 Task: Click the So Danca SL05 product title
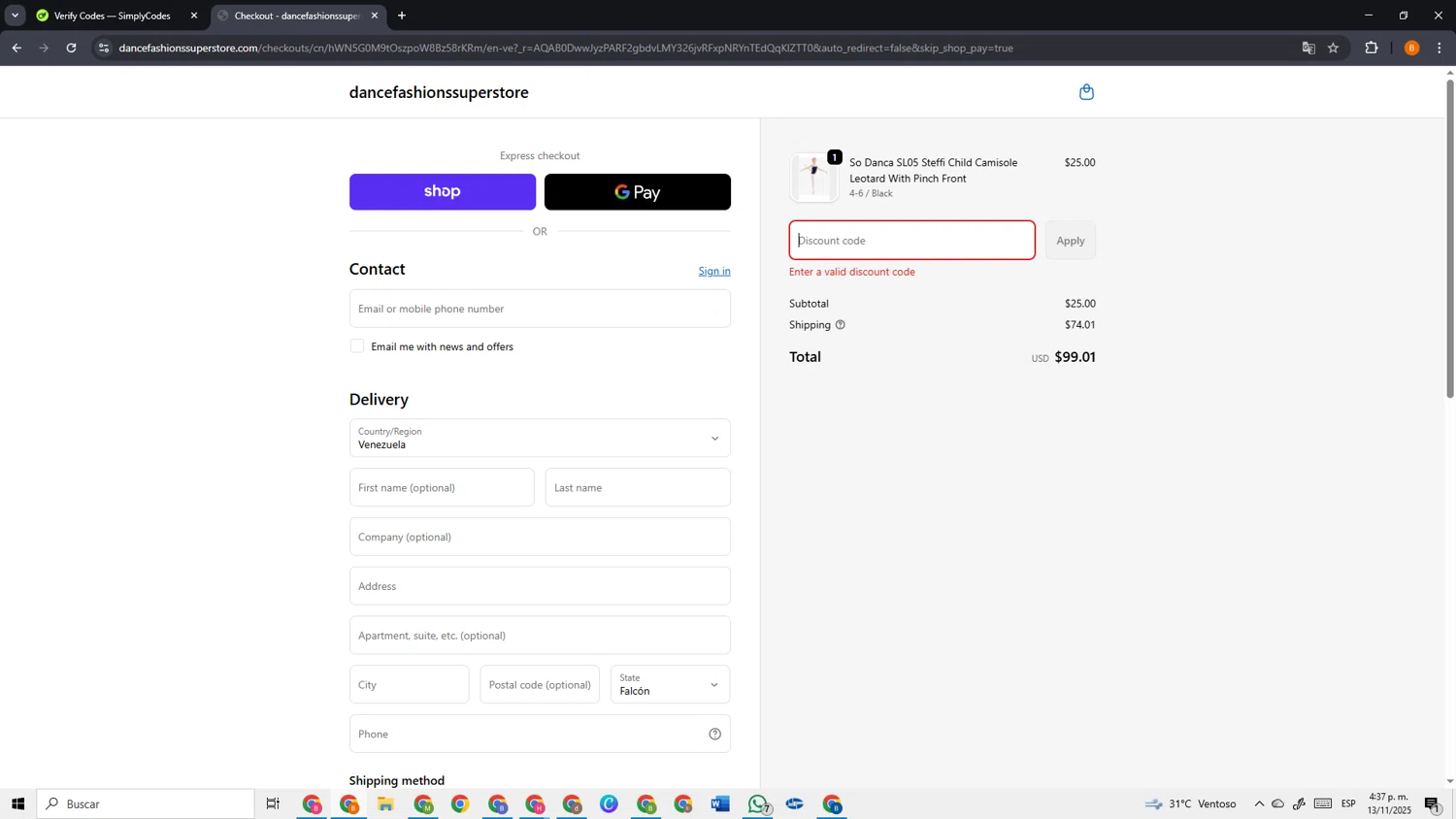click(x=934, y=170)
